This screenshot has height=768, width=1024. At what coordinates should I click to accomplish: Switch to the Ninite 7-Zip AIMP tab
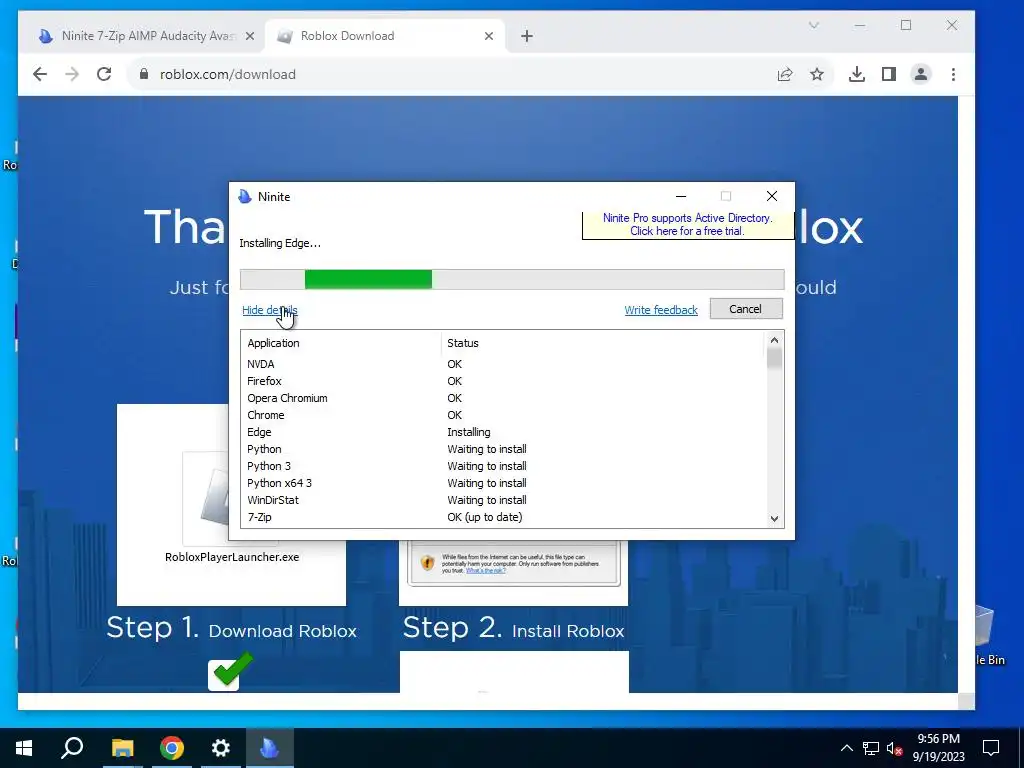click(x=145, y=36)
